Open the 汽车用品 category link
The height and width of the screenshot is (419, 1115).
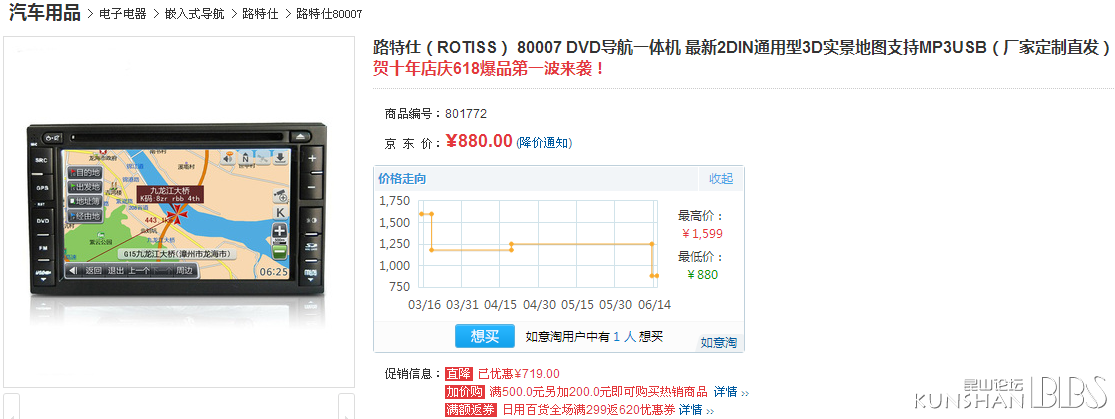(x=45, y=13)
